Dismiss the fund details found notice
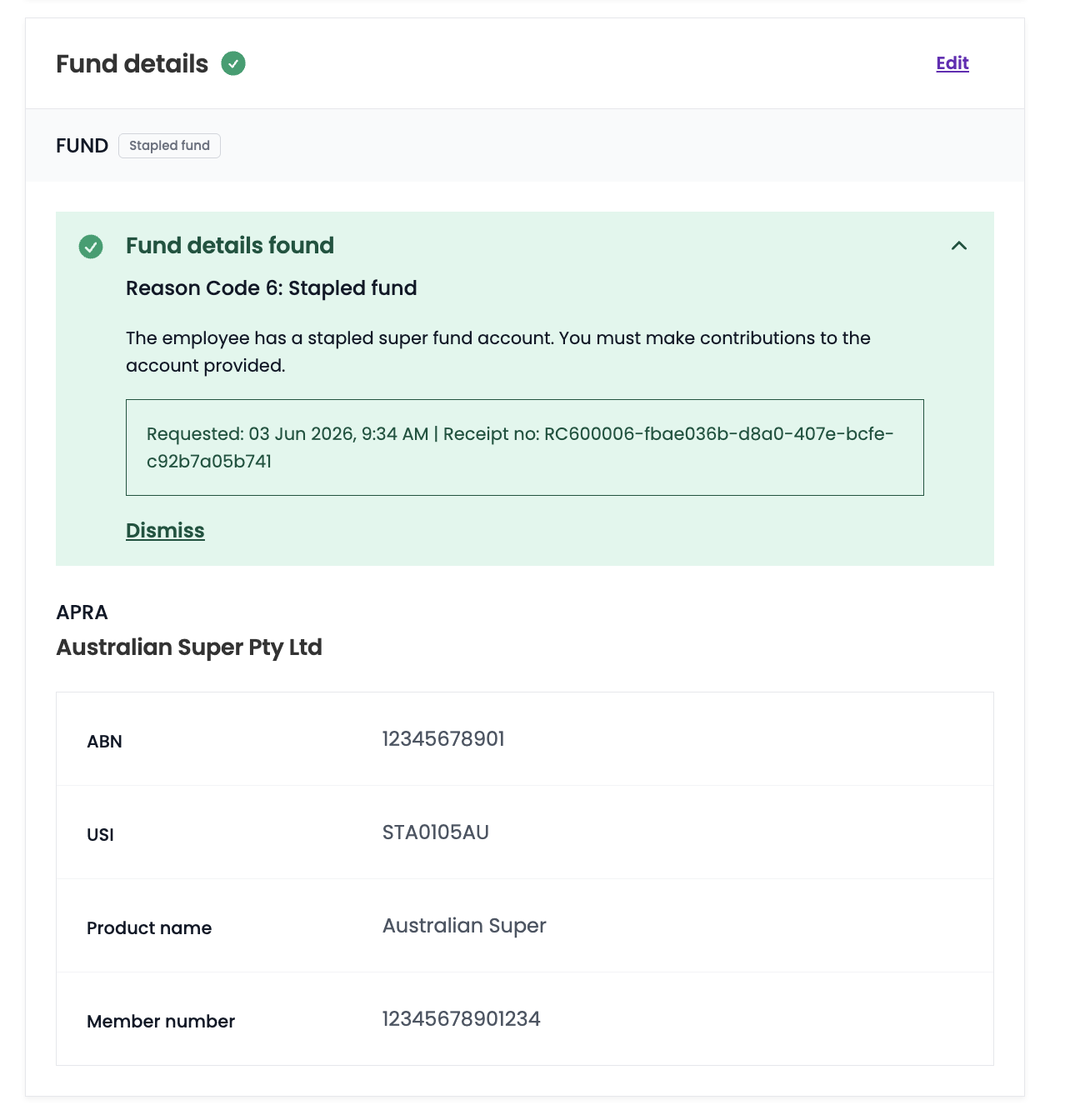The height and width of the screenshot is (1120, 1080). coord(165,531)
